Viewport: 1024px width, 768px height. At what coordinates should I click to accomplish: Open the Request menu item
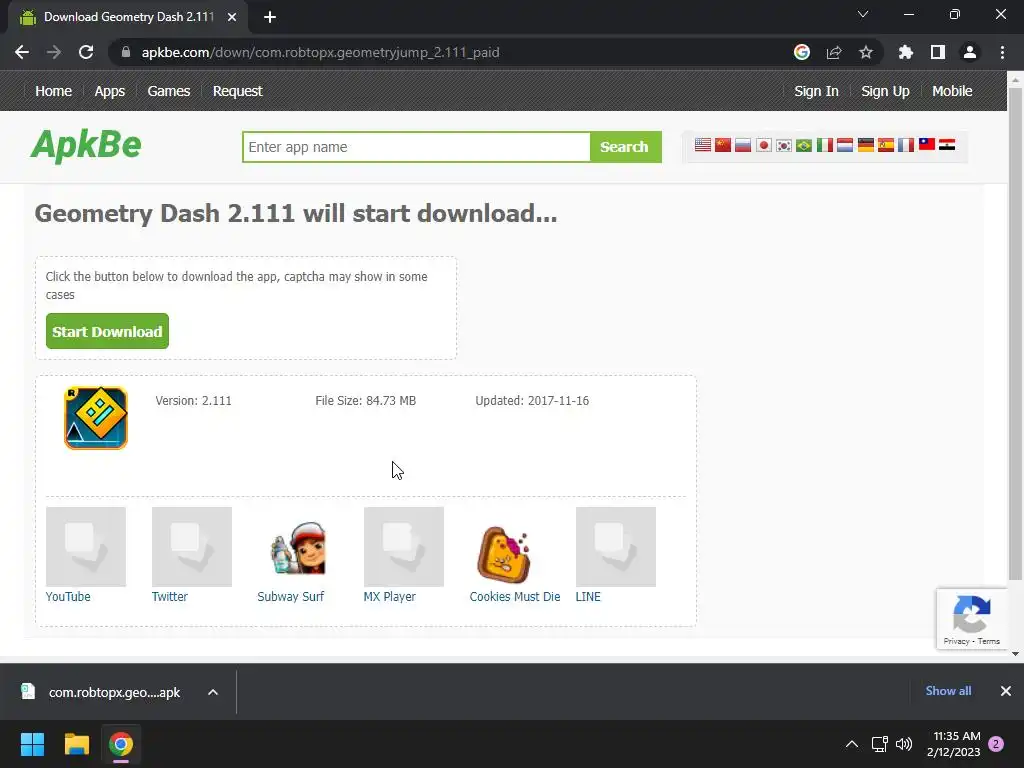(238, 91)
